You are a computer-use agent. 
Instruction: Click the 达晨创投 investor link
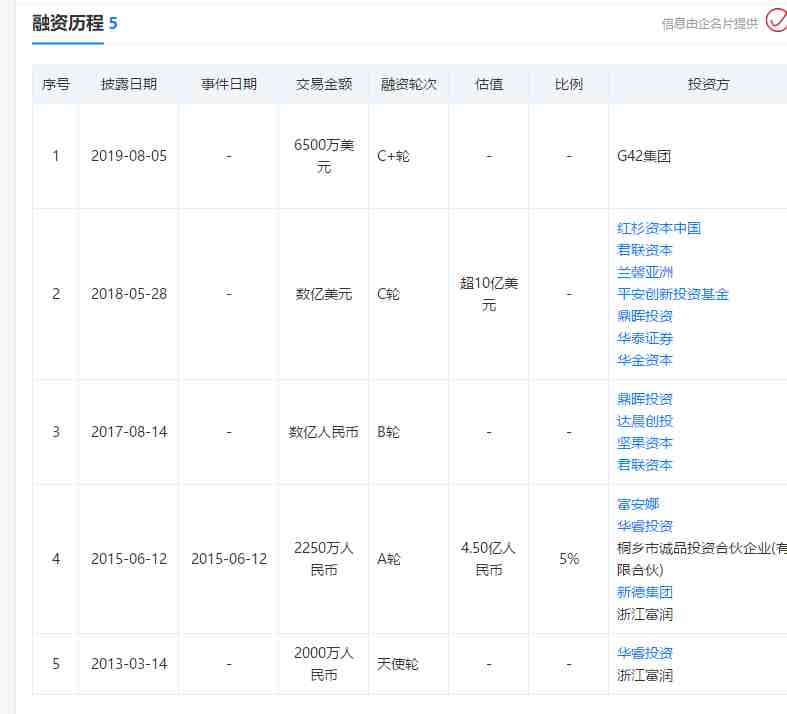644,421
